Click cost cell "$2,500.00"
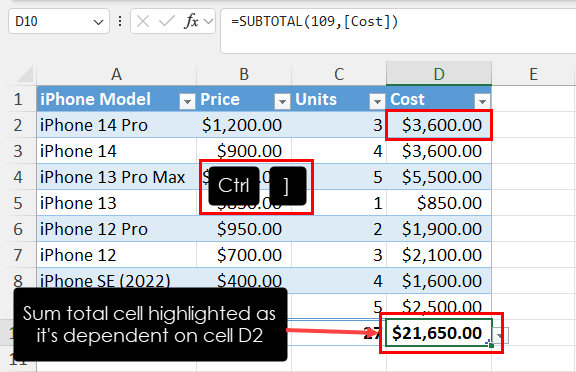 click(439, 307)
